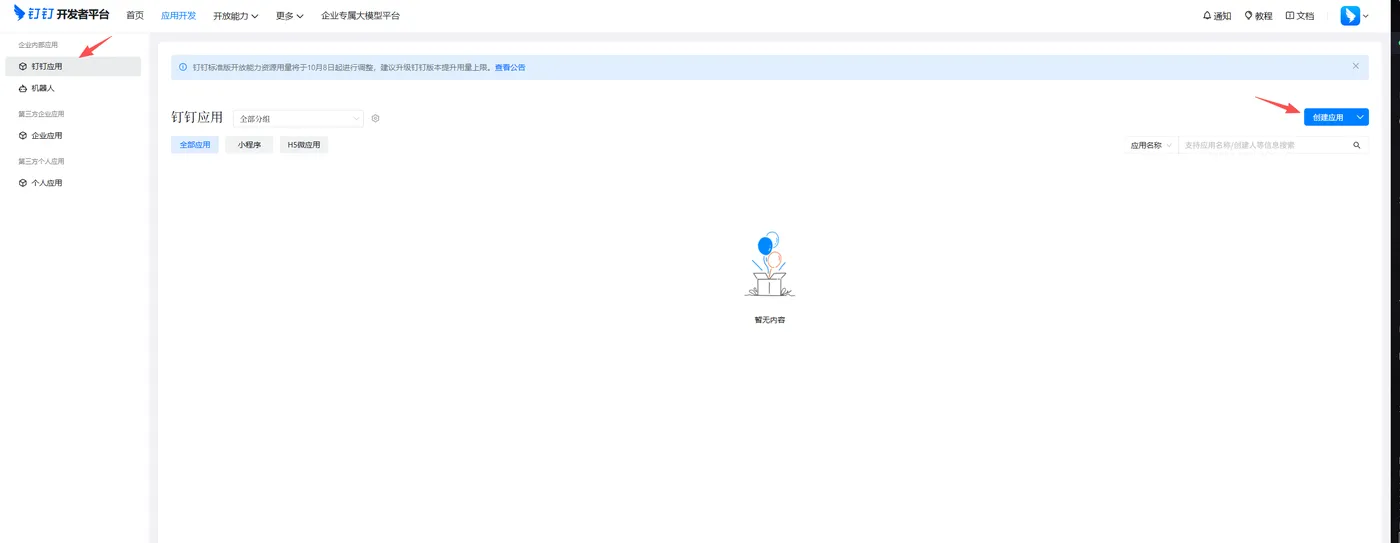This screenshot has width=1400, height=543.
Task: Expand the 创建应用 dropdown arrow
Action: [x=1360, y=117]
